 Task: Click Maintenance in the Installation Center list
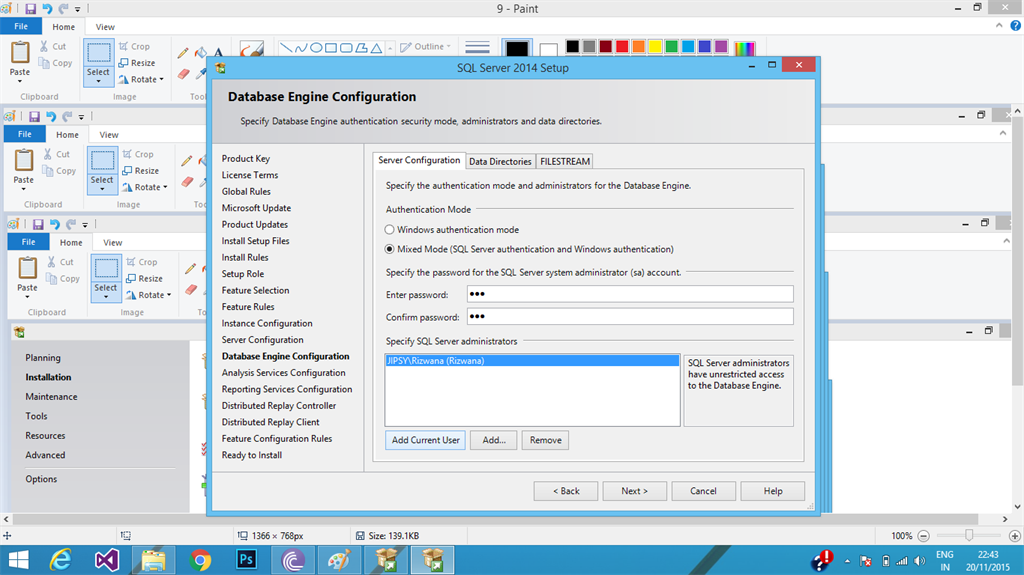(51, 397)
